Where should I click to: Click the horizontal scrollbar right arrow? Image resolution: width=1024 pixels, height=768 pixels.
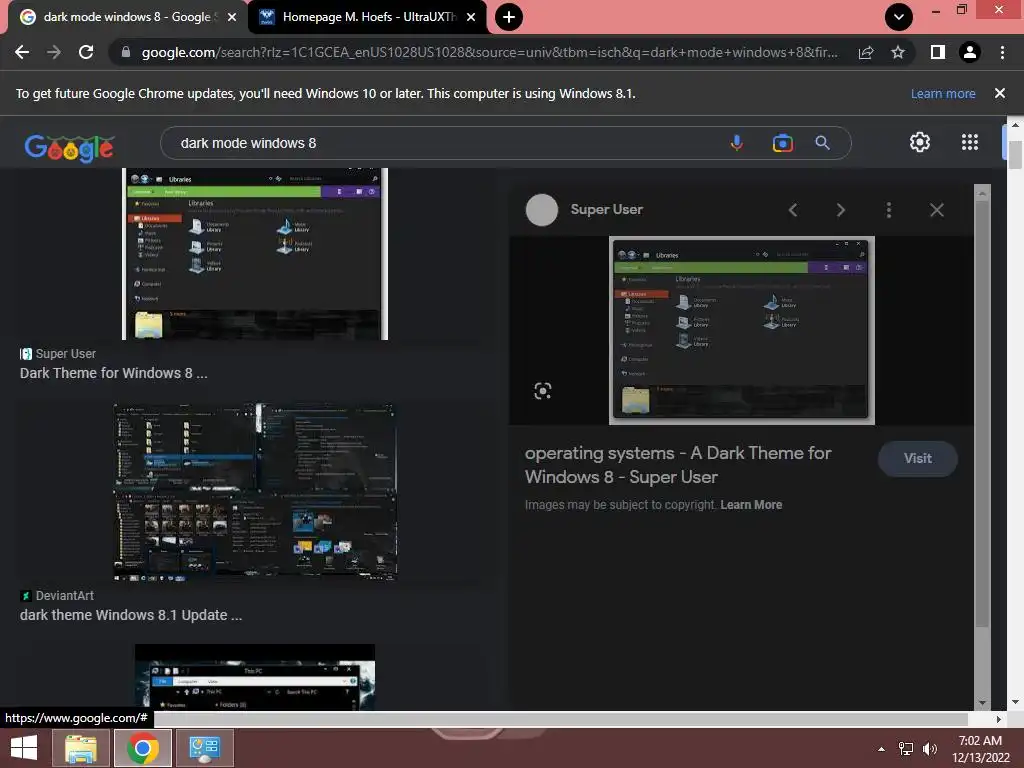click(x=998, y=719)
